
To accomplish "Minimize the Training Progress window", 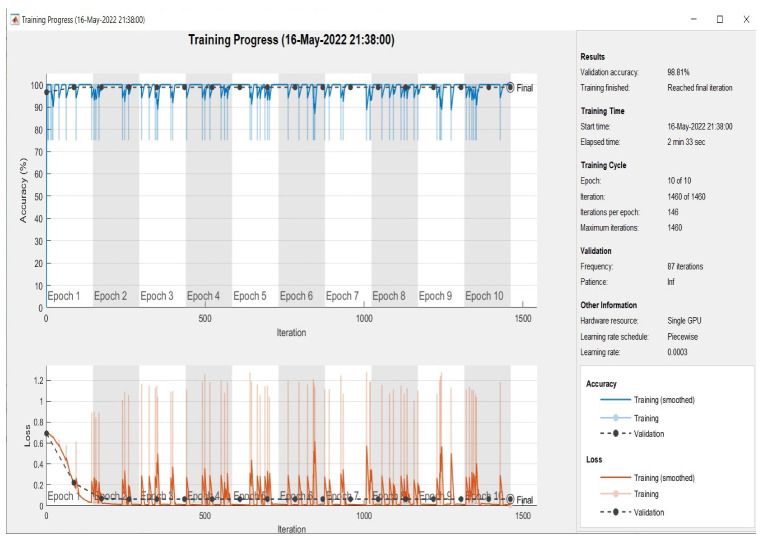I will pos(693,19).
